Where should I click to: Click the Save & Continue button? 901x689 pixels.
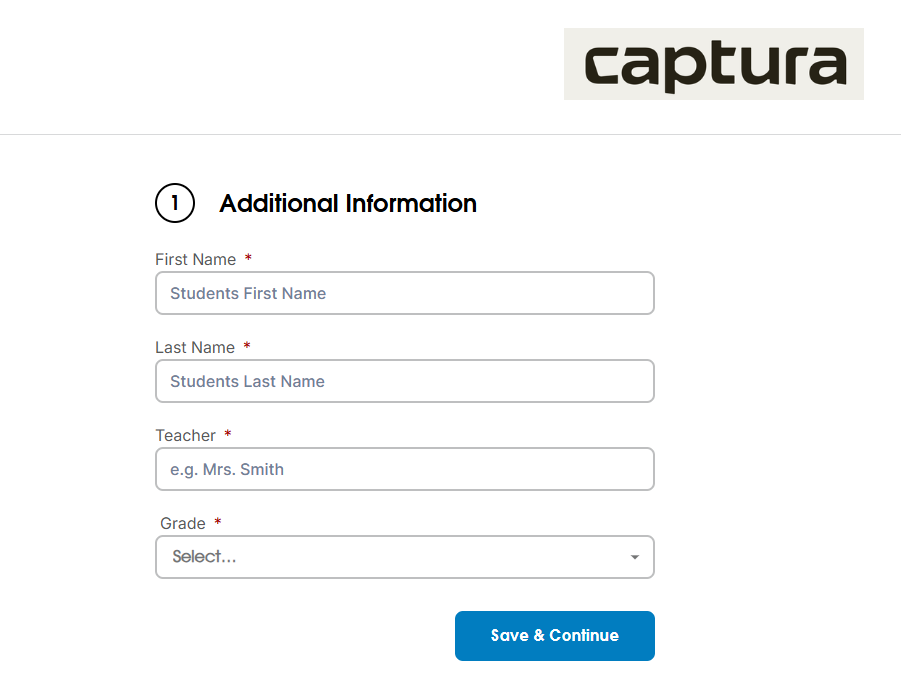[555, 636]
